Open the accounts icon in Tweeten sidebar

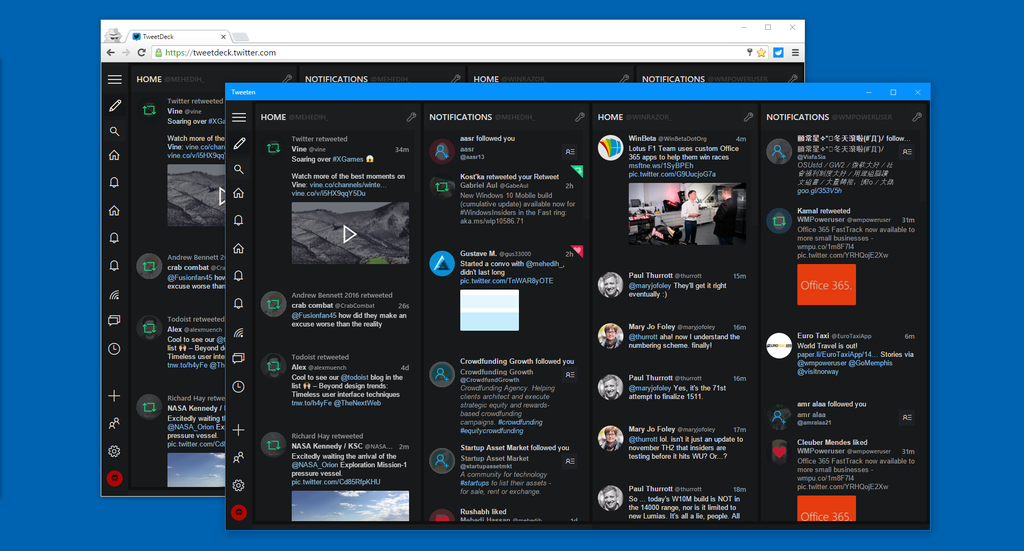(x=239, y=457)
